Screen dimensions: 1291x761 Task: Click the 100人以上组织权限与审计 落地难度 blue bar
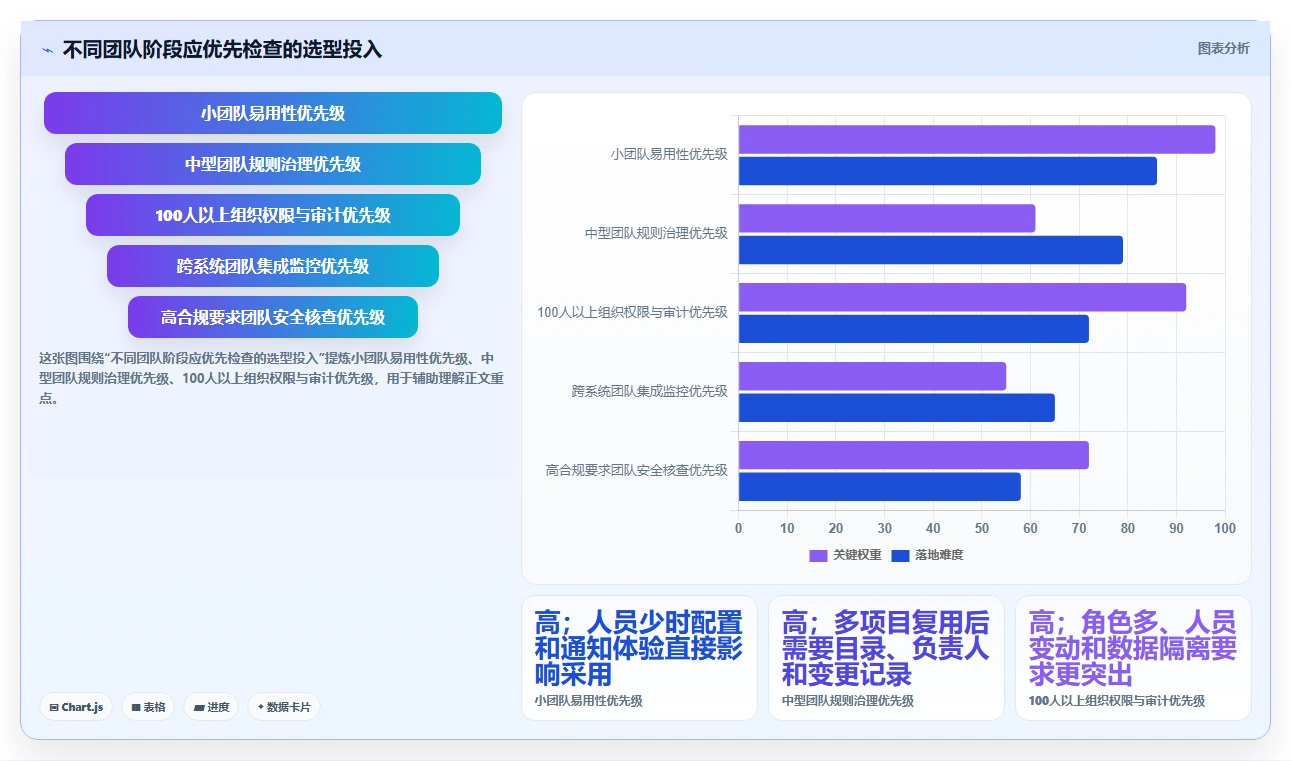[x=914, y=329]
